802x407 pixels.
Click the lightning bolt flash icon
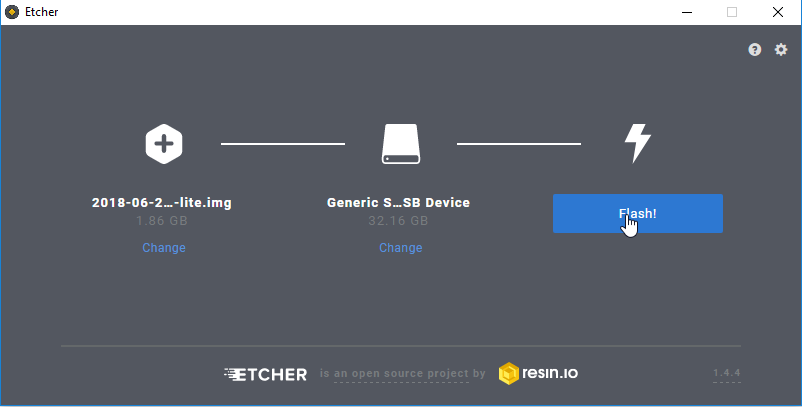coord(638,143)
